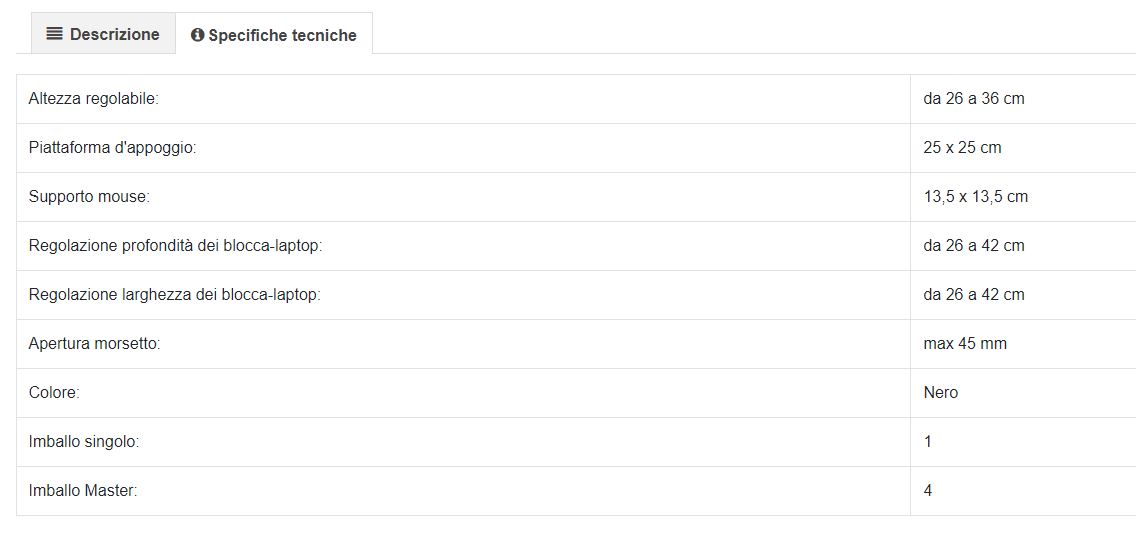
Task: Click the Apertura morsetto label
Action: 94,344
